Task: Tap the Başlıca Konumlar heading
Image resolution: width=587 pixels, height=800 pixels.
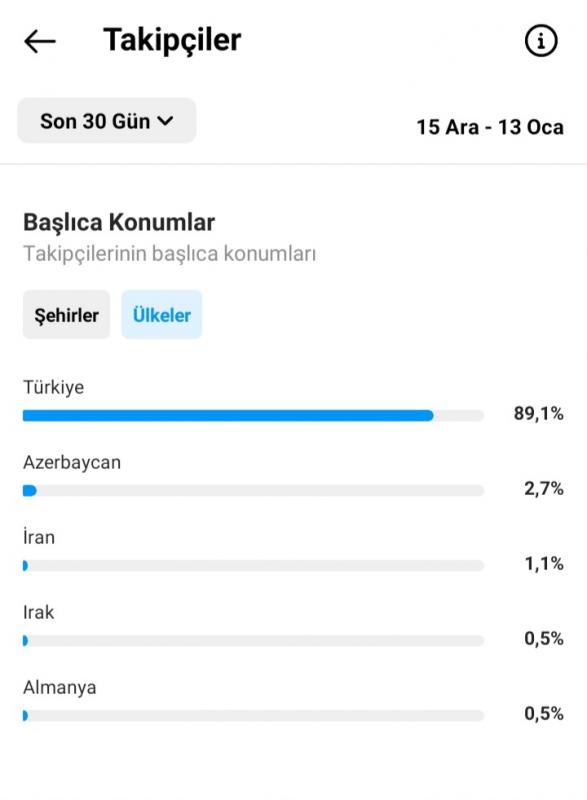Action: [x=119, y=222]
